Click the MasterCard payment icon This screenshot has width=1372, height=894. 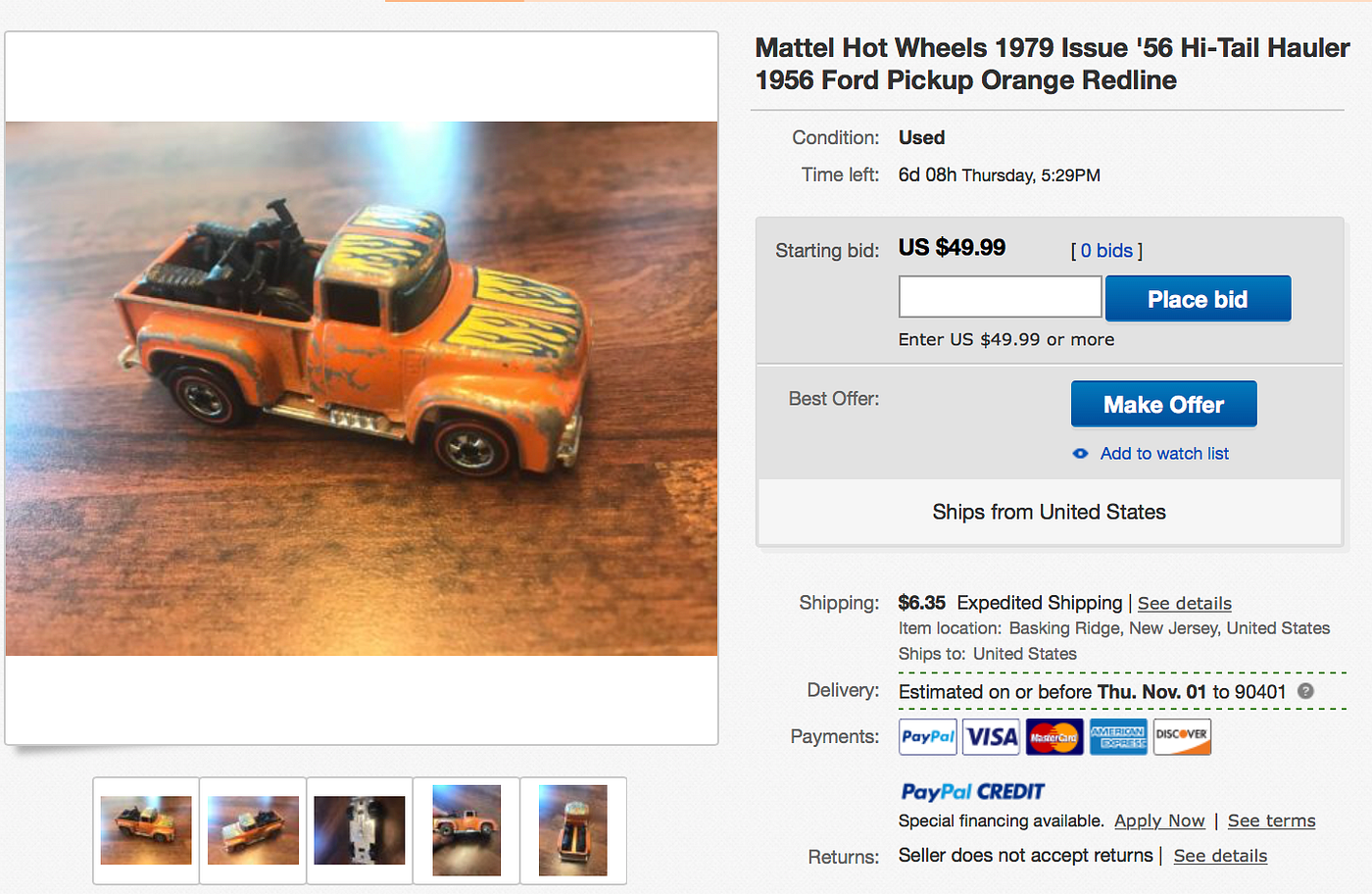(x=1054, y=737)
